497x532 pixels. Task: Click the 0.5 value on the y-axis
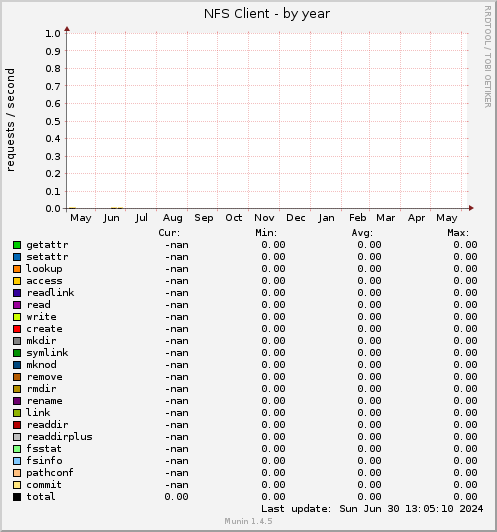53,121
